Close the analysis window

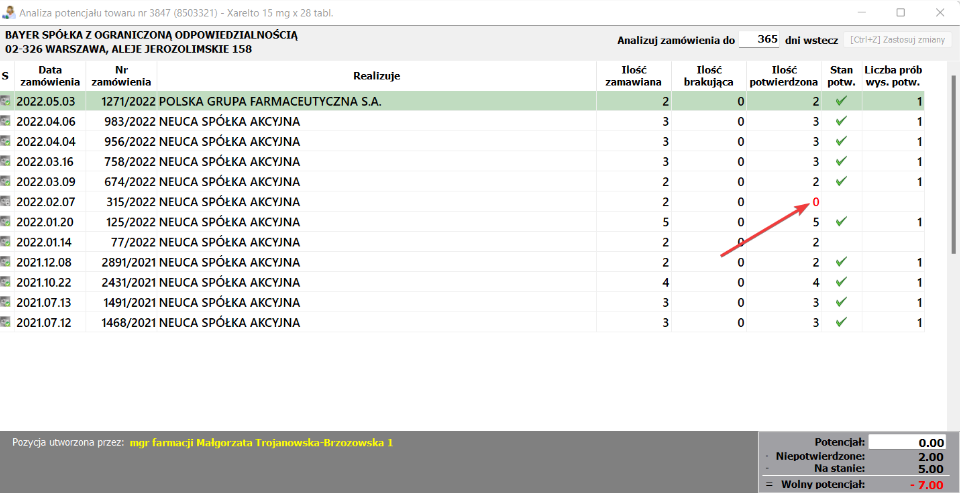(940, 12)
